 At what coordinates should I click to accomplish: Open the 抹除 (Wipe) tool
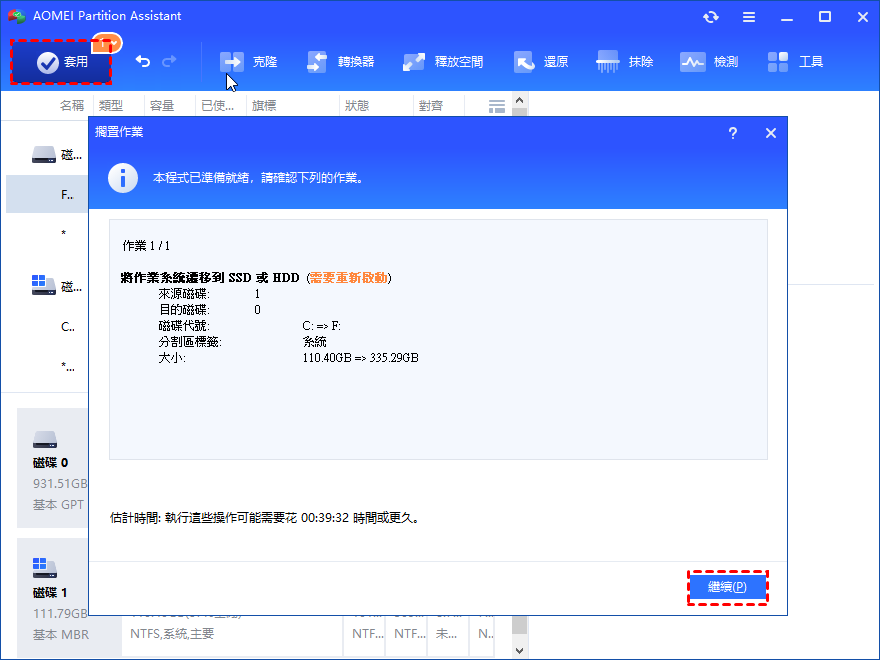625,62
